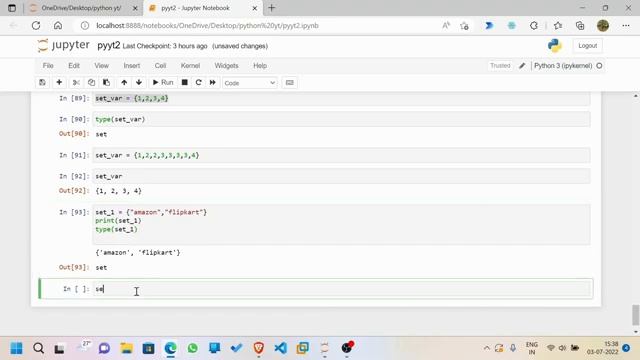
Task: Click the Trusted notebook indicator
Action: pyautogui.click(x=500, y=66)
